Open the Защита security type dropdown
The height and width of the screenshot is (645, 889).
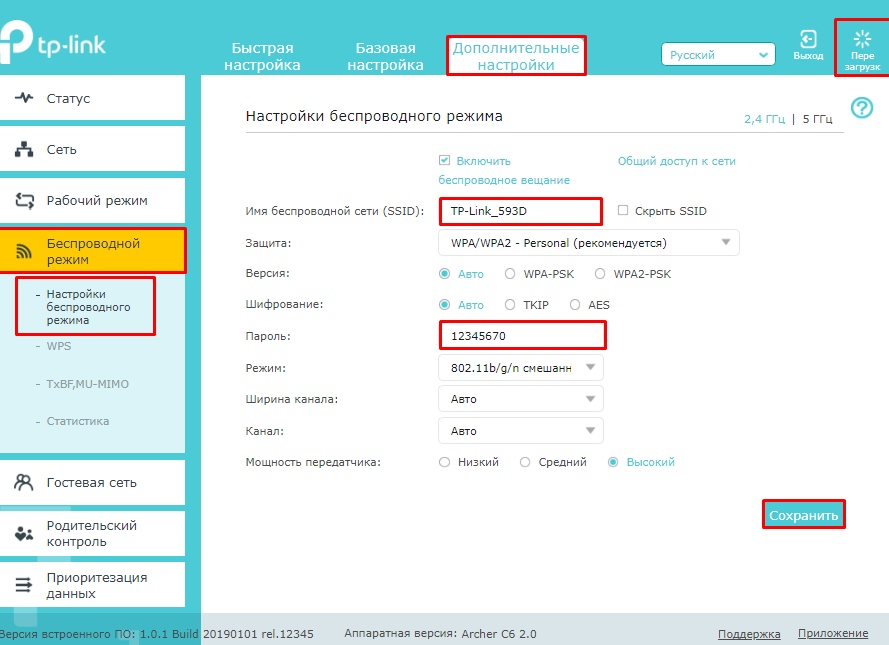(x=589, y=243)
